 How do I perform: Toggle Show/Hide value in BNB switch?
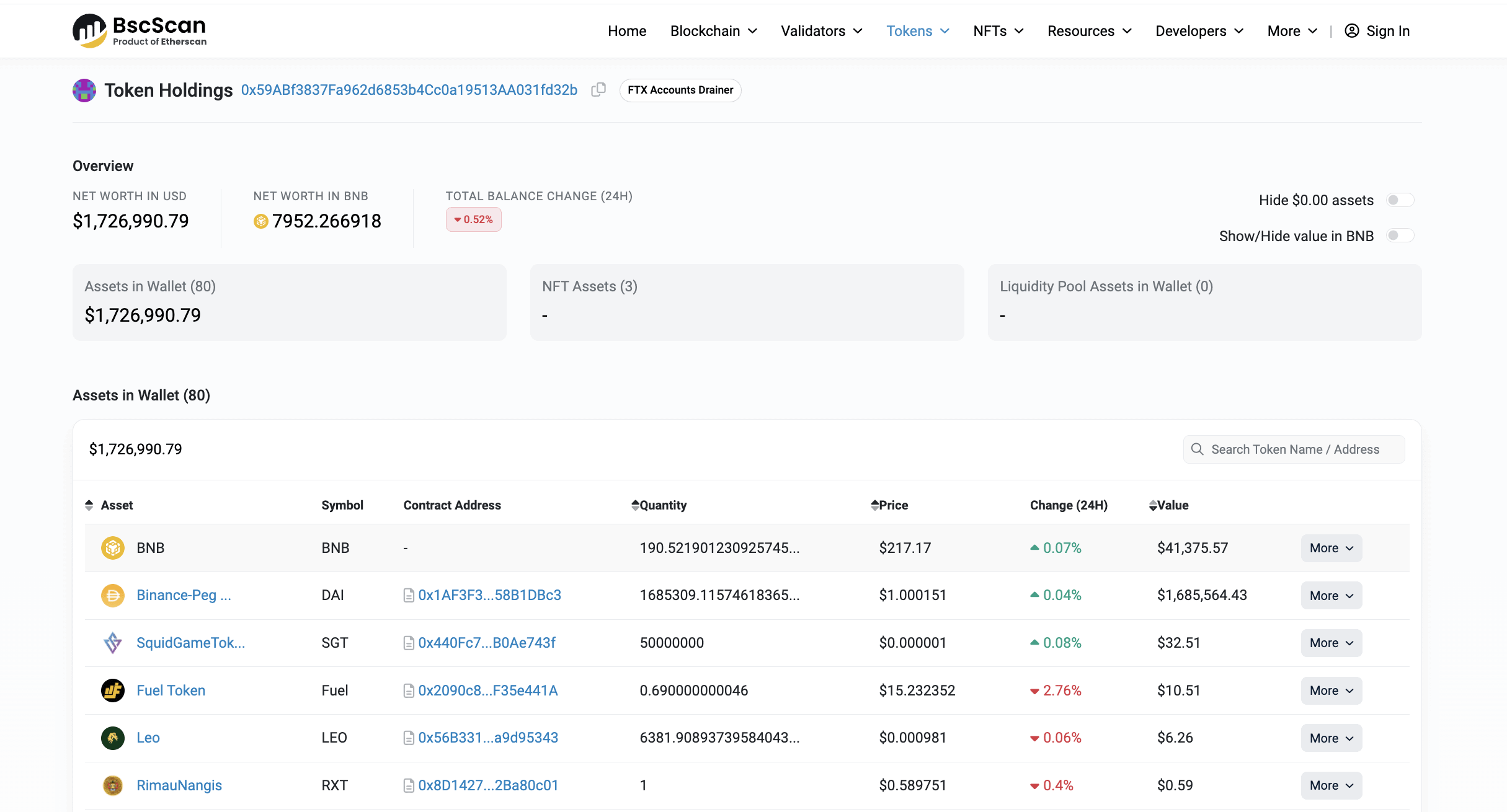pos(1400,236)
